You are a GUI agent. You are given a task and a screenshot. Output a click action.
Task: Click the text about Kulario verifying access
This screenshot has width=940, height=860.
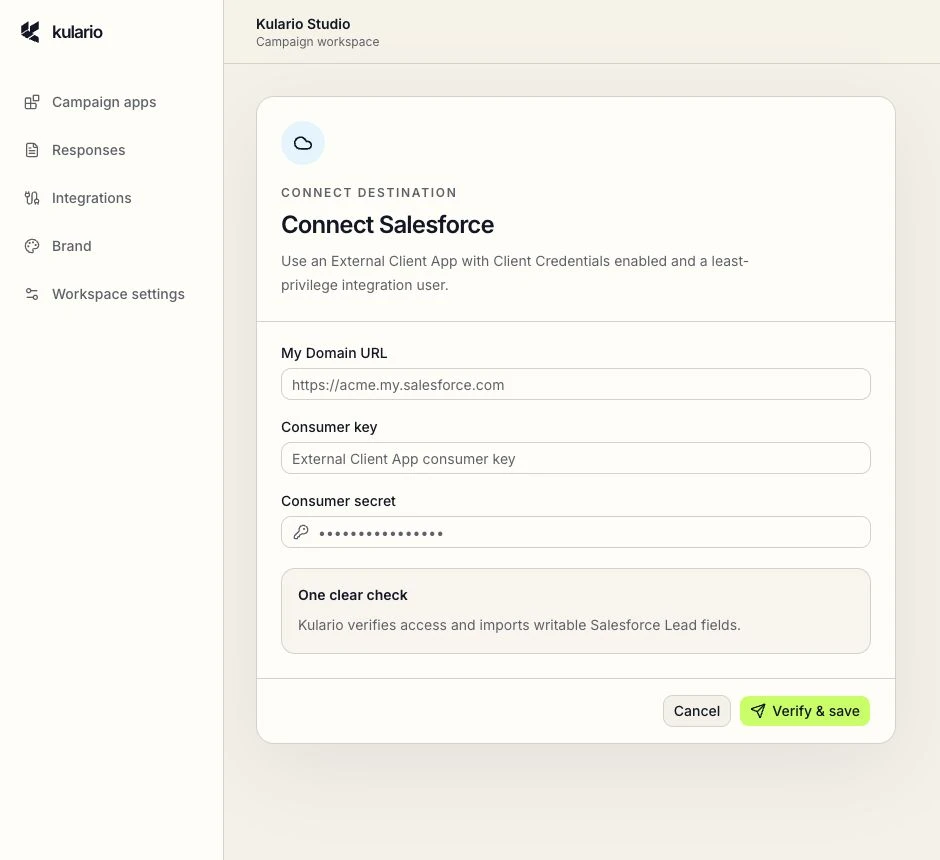[519, 625]
